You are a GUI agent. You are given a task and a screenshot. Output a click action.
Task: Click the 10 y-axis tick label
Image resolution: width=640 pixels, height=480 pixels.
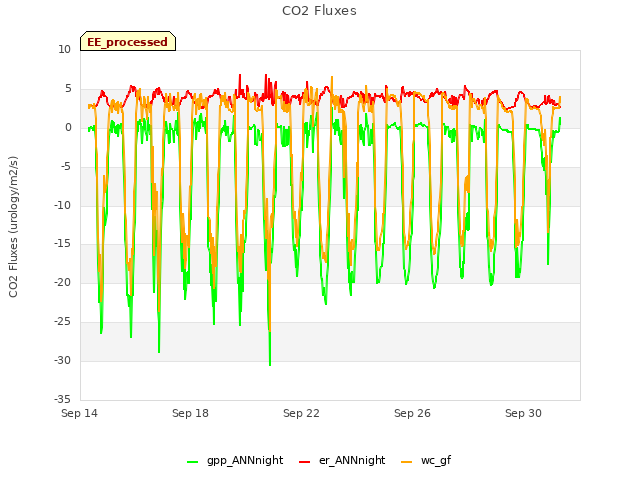(64, 50)
